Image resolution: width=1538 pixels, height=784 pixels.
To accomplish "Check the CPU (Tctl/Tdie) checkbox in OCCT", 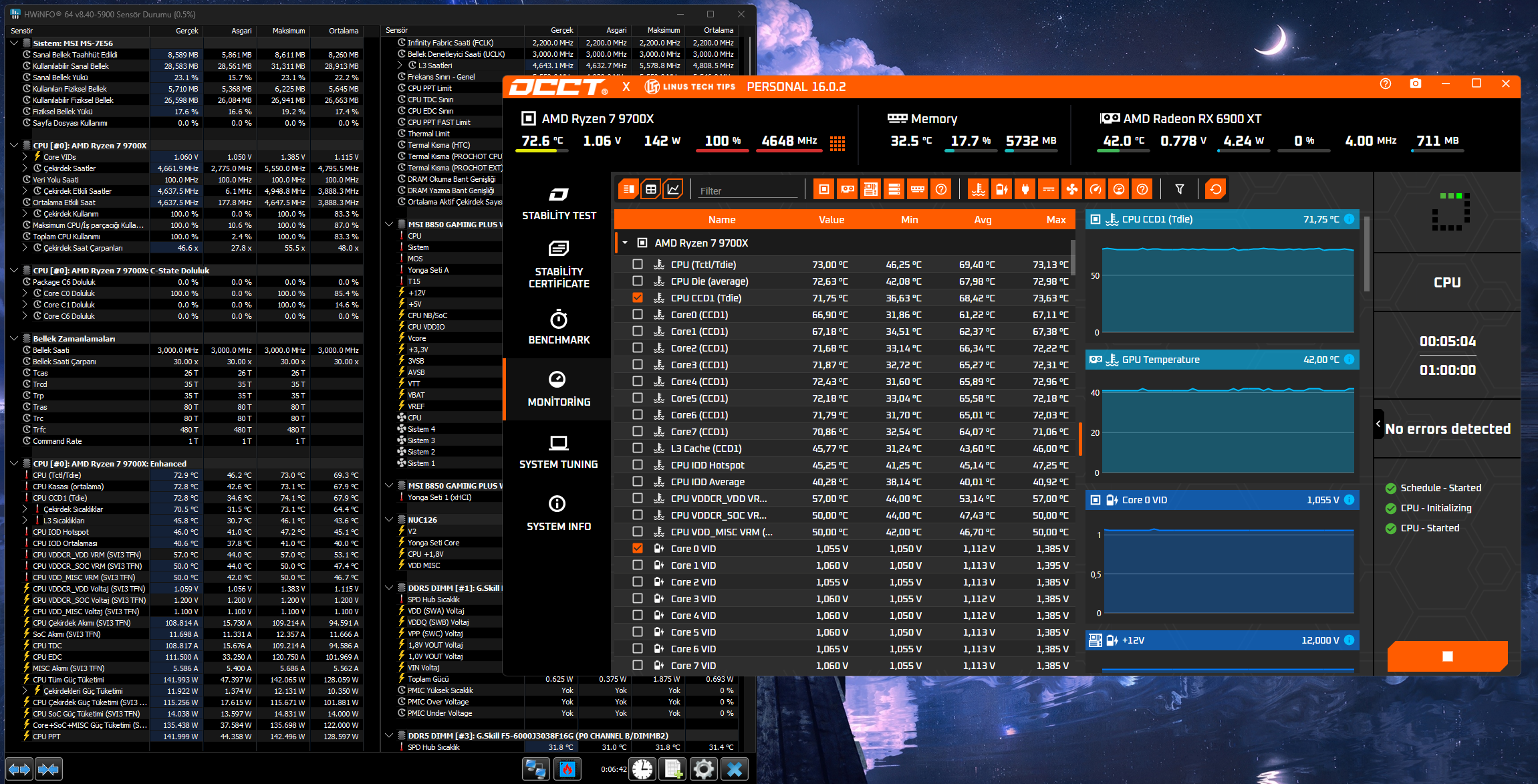I will pos(638,265).
